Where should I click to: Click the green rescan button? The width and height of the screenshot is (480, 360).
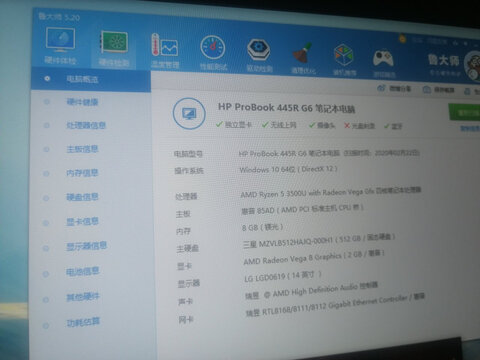click(464, 112)
